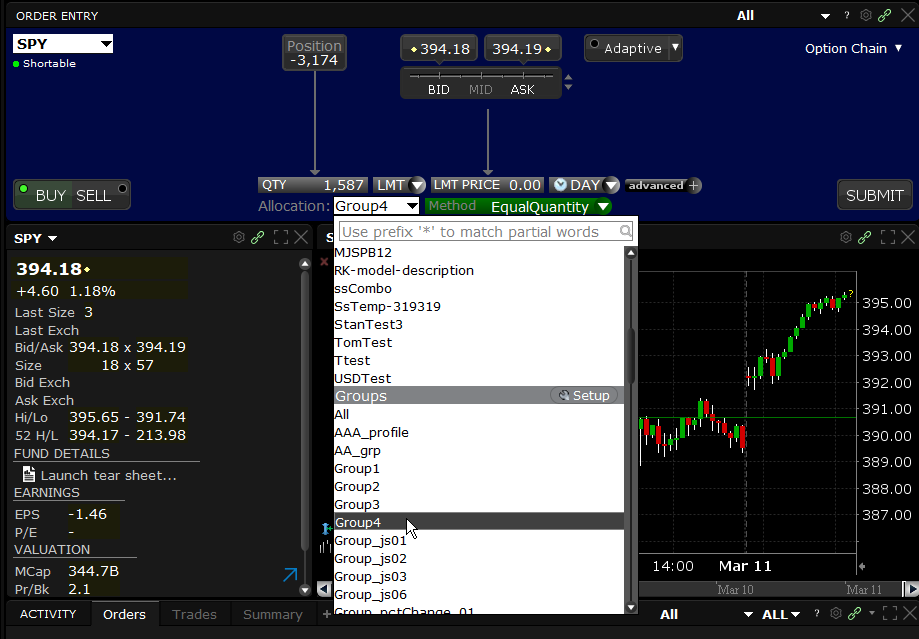Open Order Entry settings gear icon
The image size is (919, 639).
866,16
